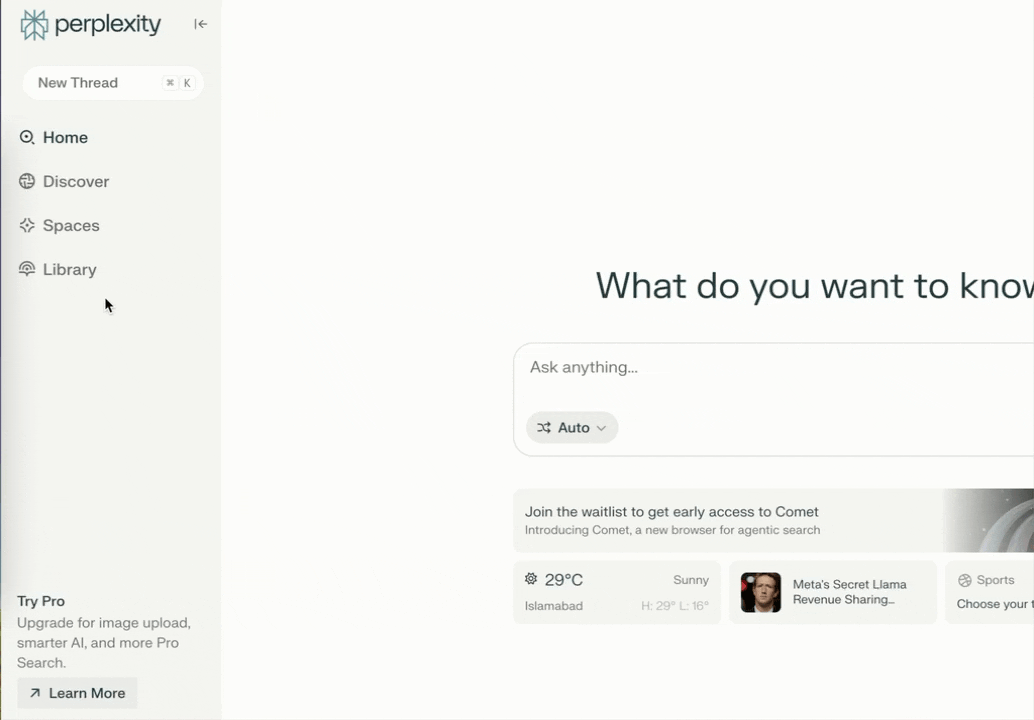Click the Spaces sparkle icon

pos(27,225)
